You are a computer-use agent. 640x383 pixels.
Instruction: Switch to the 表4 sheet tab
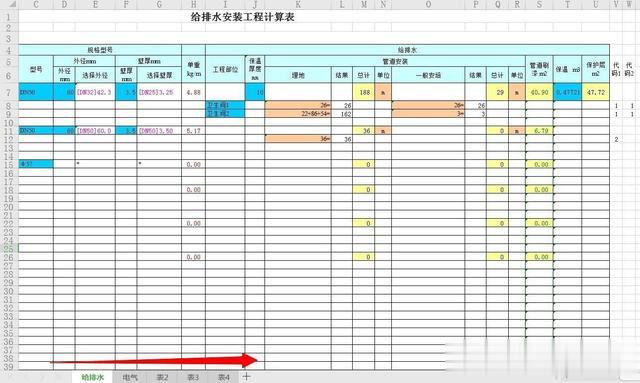(223, 377)
